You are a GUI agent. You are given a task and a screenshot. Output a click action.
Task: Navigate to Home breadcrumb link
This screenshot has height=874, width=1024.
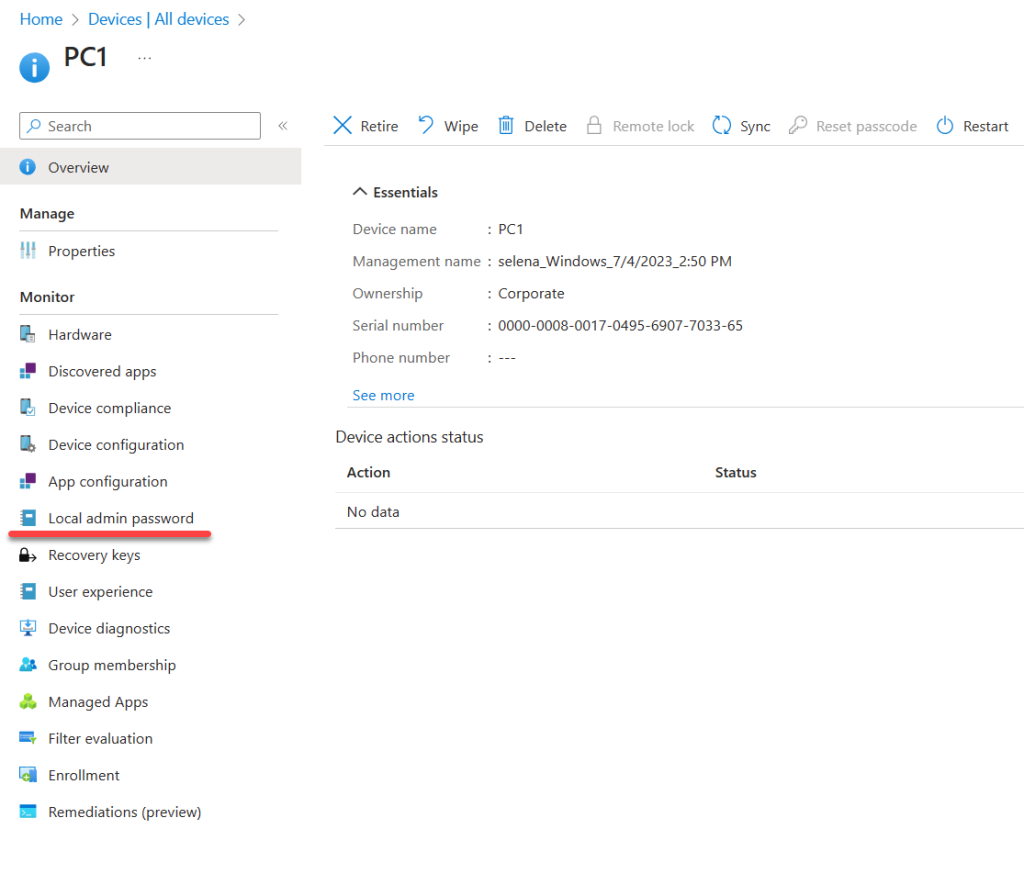[41, 19]
